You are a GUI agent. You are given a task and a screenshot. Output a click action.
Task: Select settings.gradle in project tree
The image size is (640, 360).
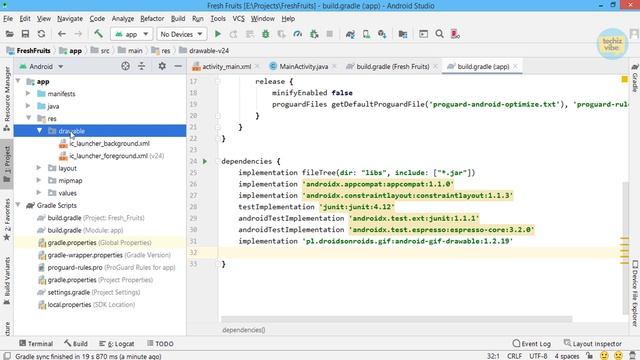[x=69, y=292]
